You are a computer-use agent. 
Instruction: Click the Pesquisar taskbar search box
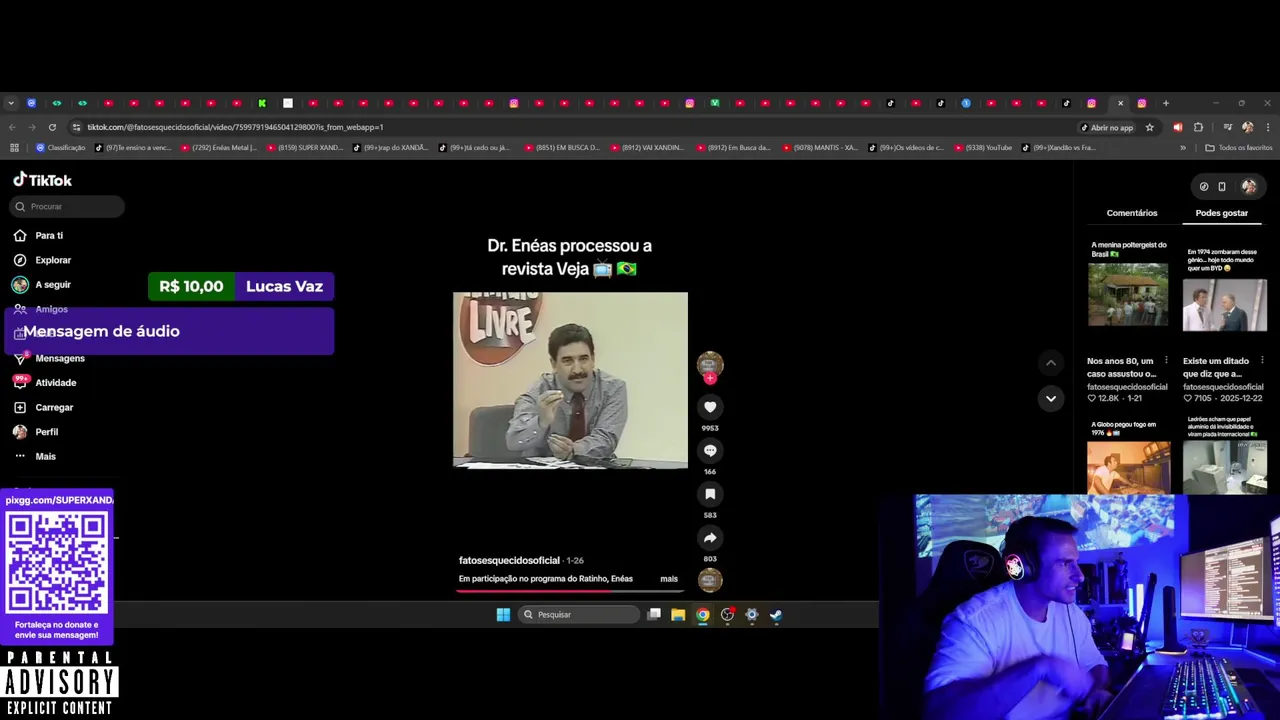579,615
